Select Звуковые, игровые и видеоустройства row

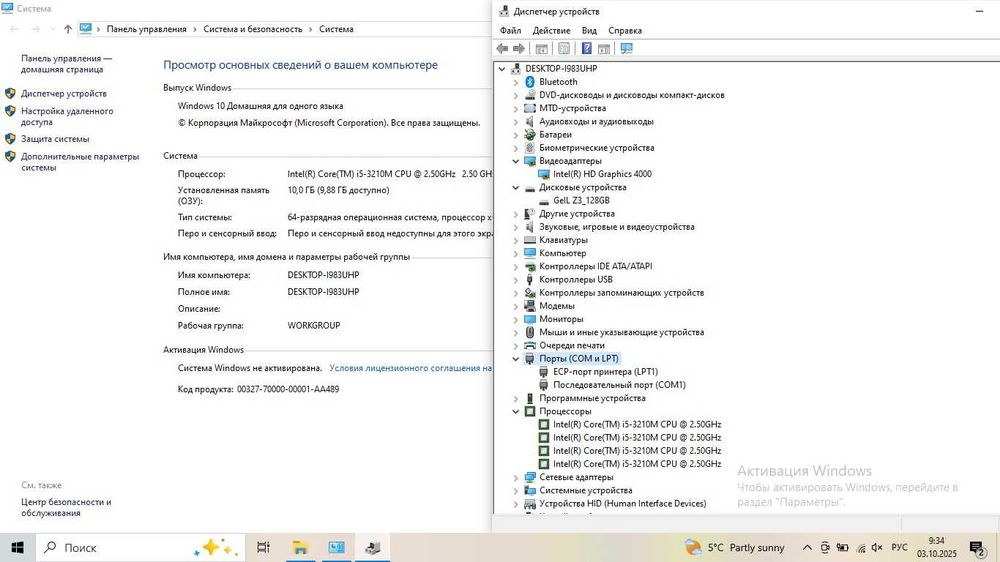tap(616, 226)
